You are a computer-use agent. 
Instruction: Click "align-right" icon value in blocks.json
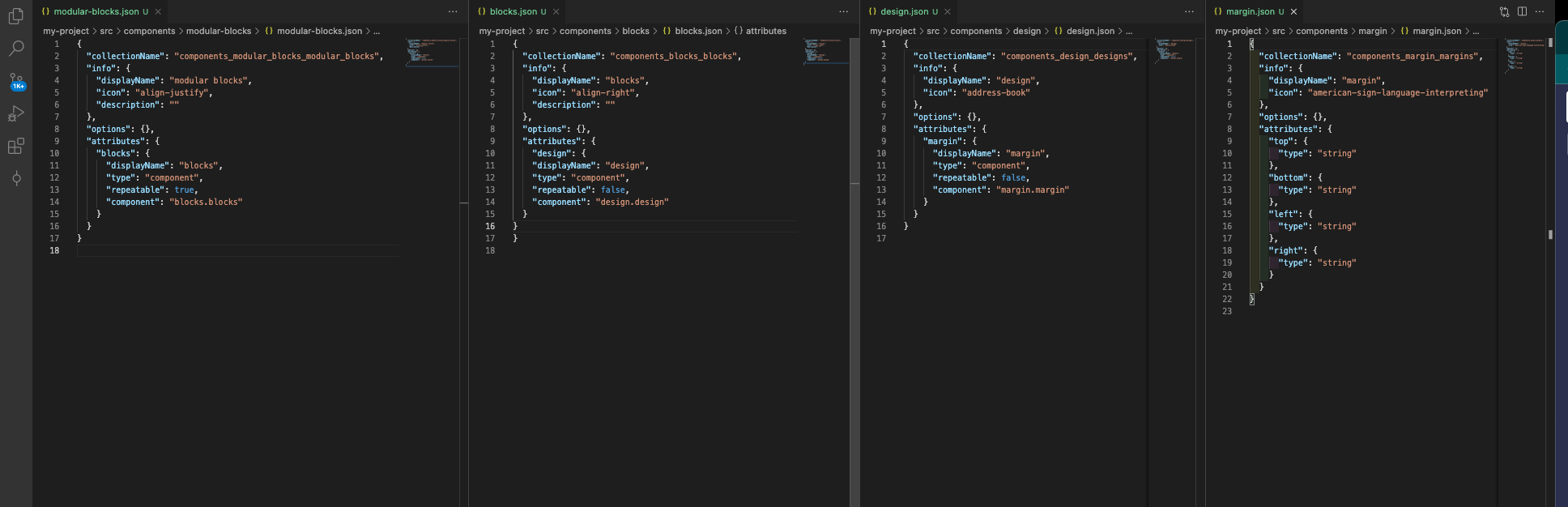604,92
